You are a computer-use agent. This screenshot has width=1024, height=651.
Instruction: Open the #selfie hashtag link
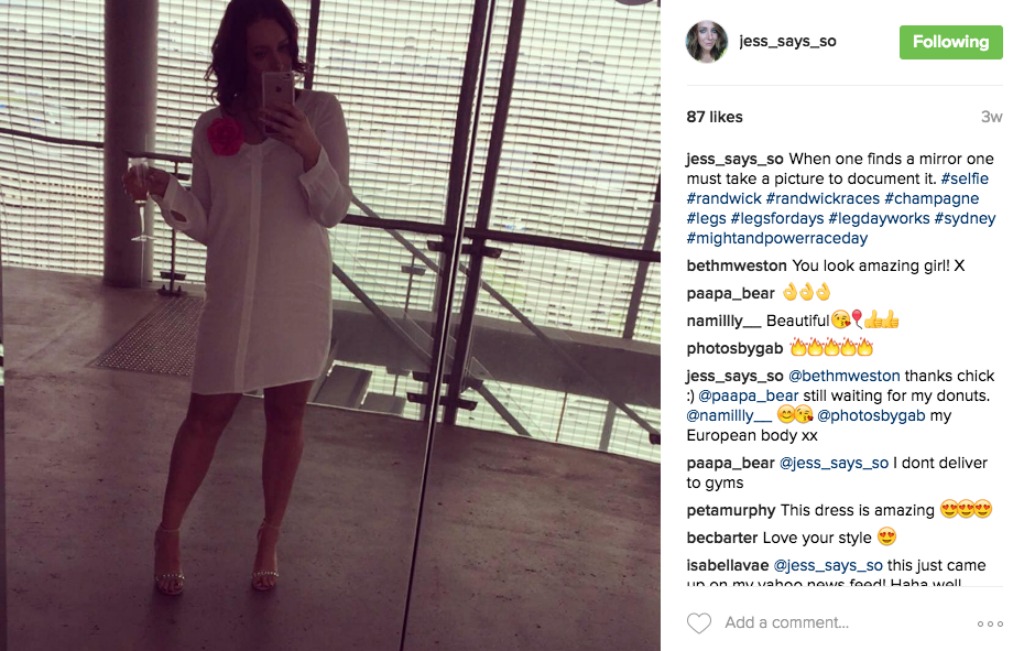[965, 178]
